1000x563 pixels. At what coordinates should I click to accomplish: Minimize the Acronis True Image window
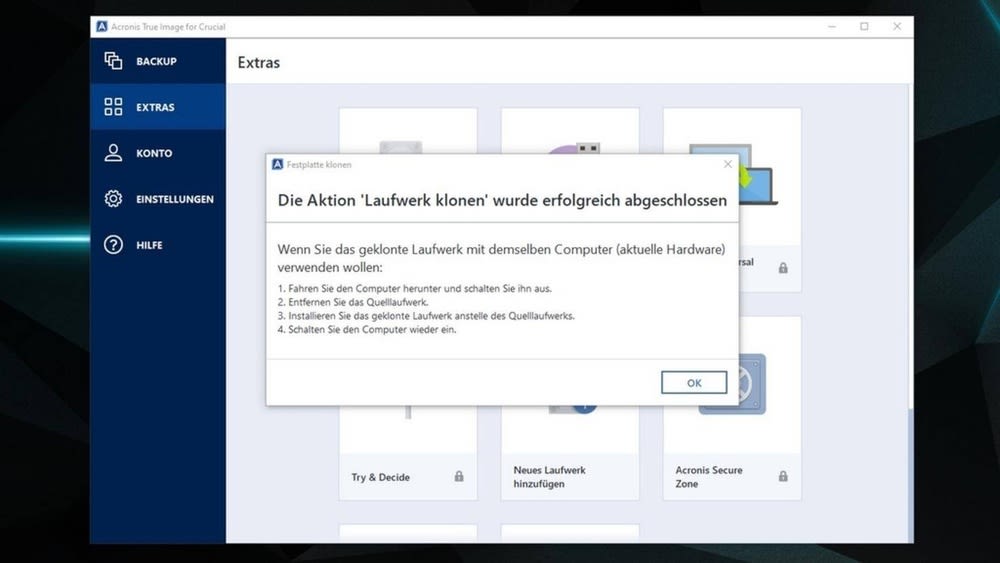[x=832, y=26]
